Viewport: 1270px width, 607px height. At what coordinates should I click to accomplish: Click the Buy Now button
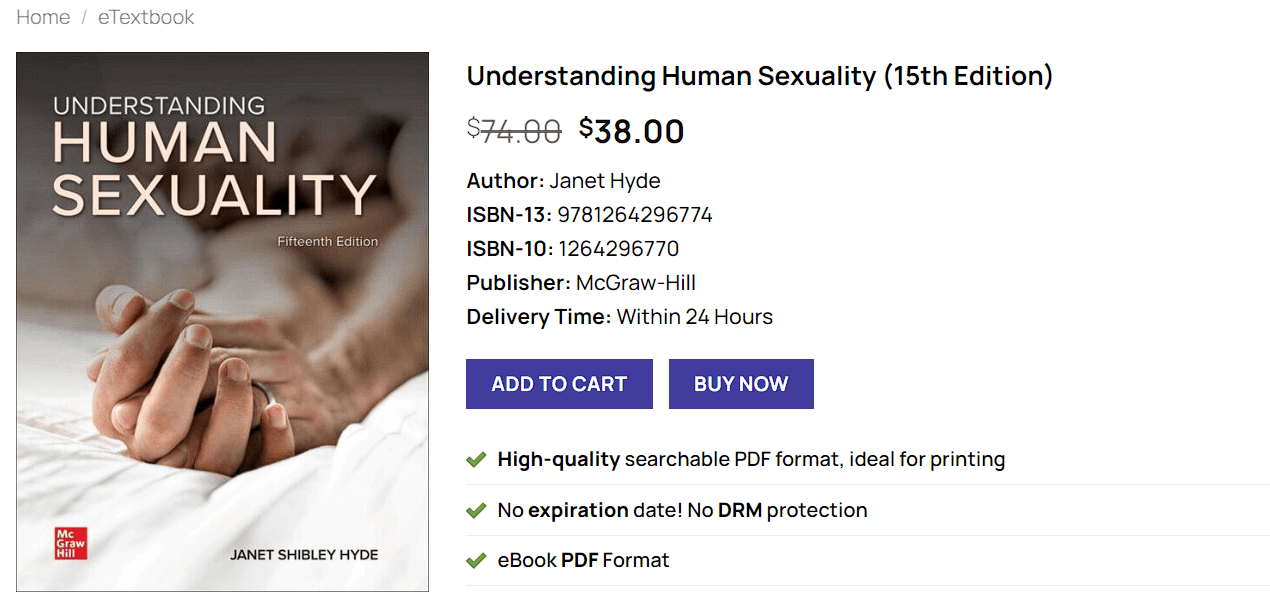(741, 383)
